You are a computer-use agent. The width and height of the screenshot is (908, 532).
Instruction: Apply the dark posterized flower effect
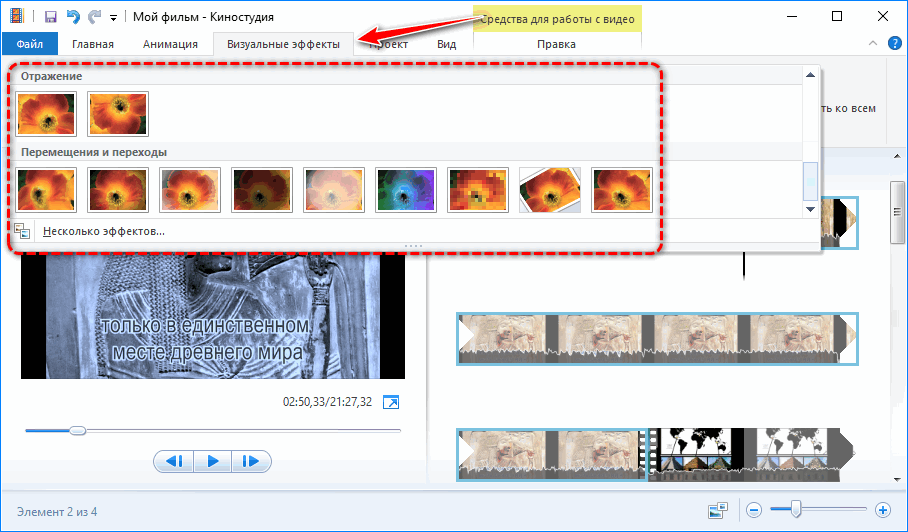click(x=262, y=190)
